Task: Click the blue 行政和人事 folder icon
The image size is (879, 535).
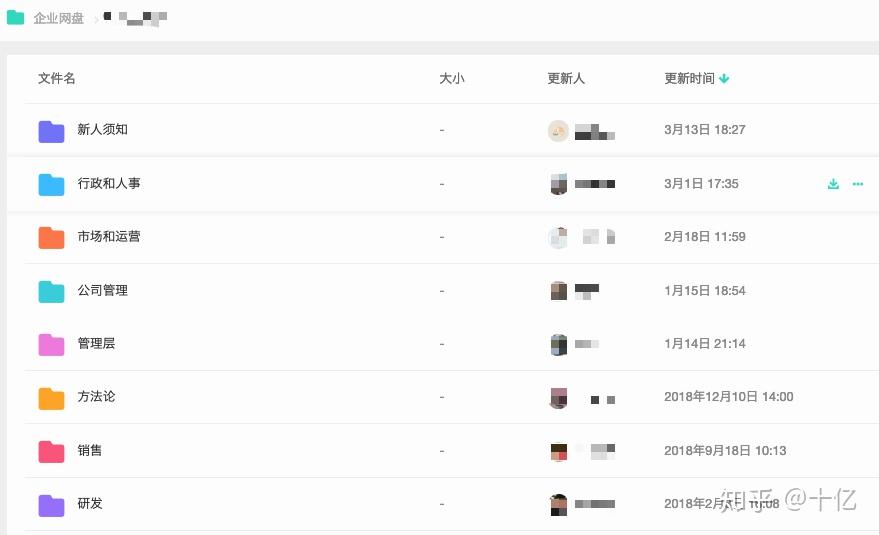Action: coord(51,184)
